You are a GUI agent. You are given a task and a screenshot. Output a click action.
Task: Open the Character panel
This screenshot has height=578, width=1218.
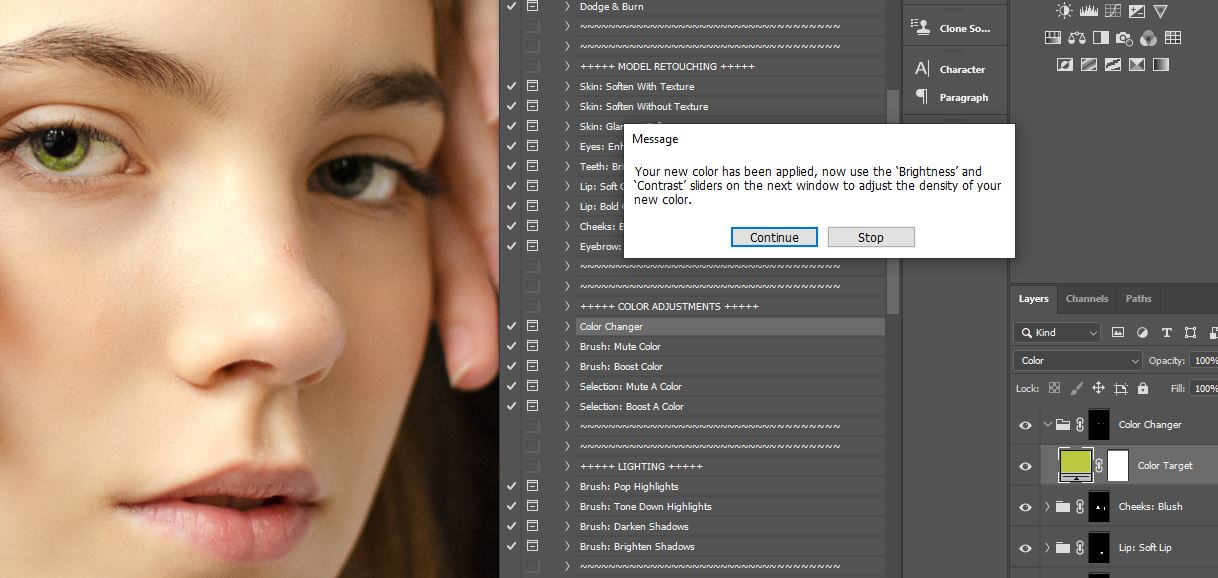953,70
